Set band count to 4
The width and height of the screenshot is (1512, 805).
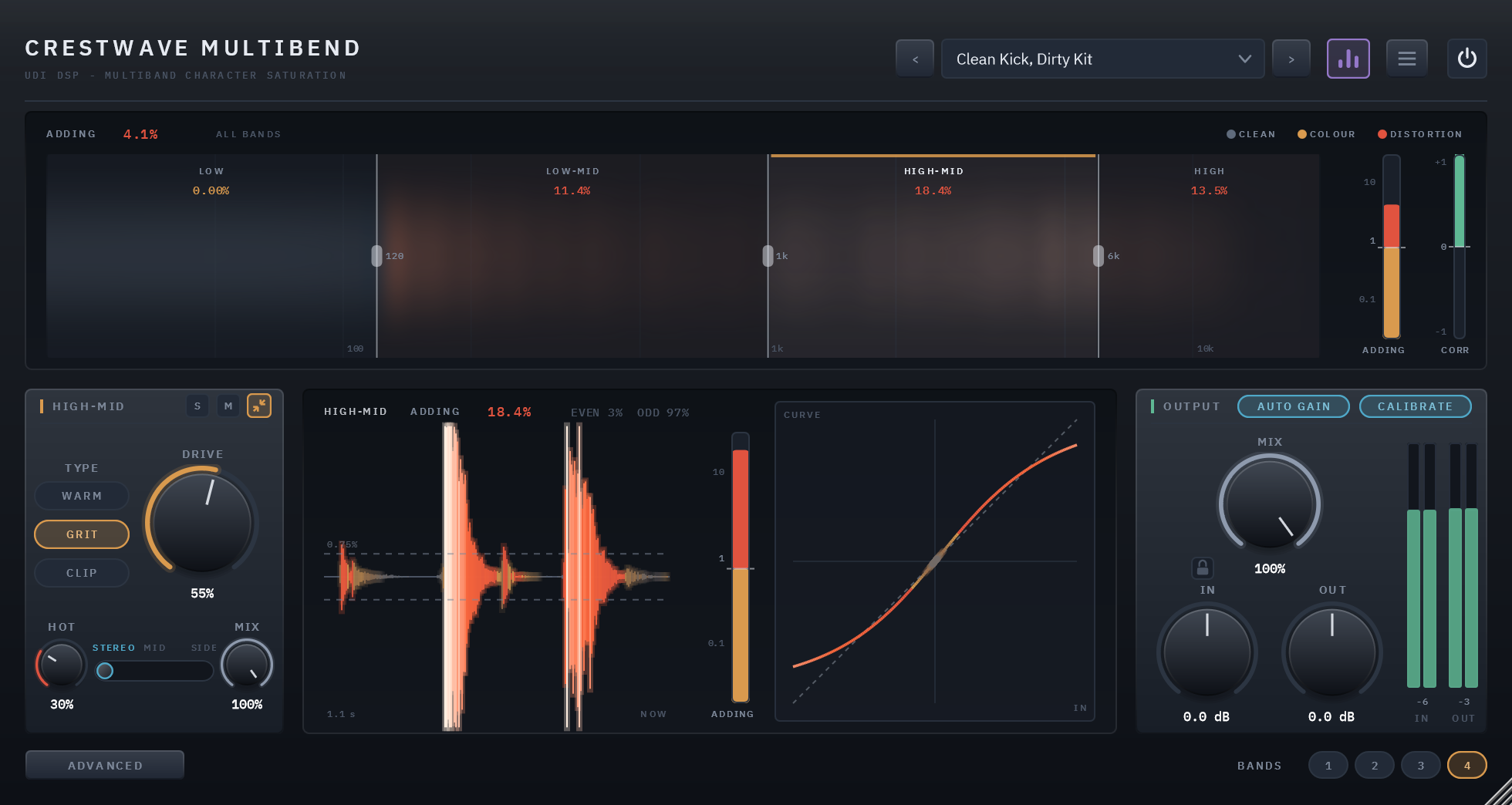[x=1467, y=765]
